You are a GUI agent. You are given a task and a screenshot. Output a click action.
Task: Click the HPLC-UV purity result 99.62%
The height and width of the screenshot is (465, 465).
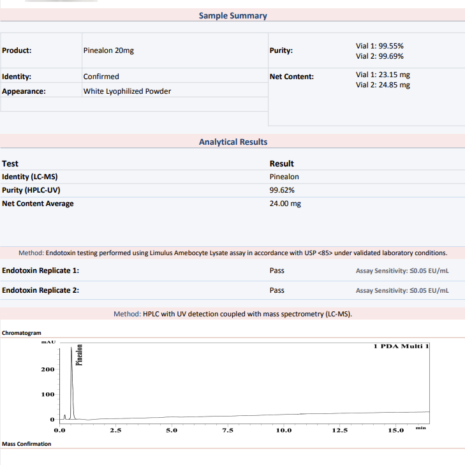[282, 190]
